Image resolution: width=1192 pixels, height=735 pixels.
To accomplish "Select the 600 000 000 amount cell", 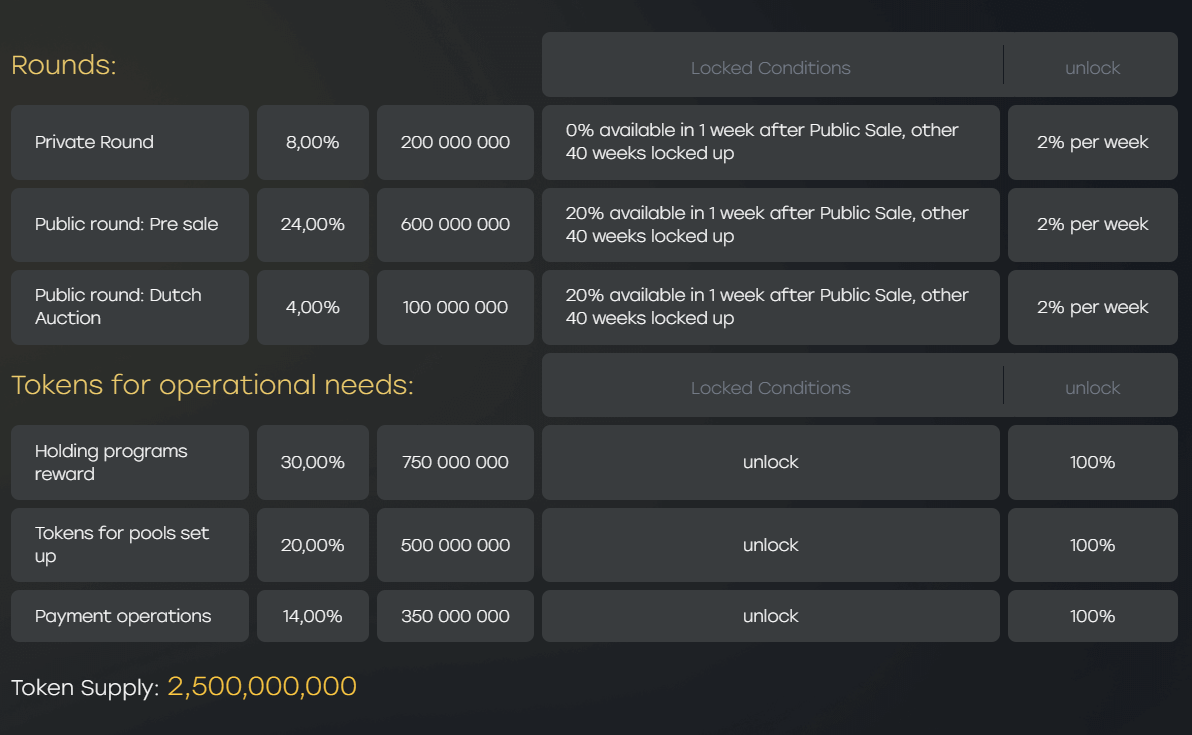I will click(x=455, y=225).
